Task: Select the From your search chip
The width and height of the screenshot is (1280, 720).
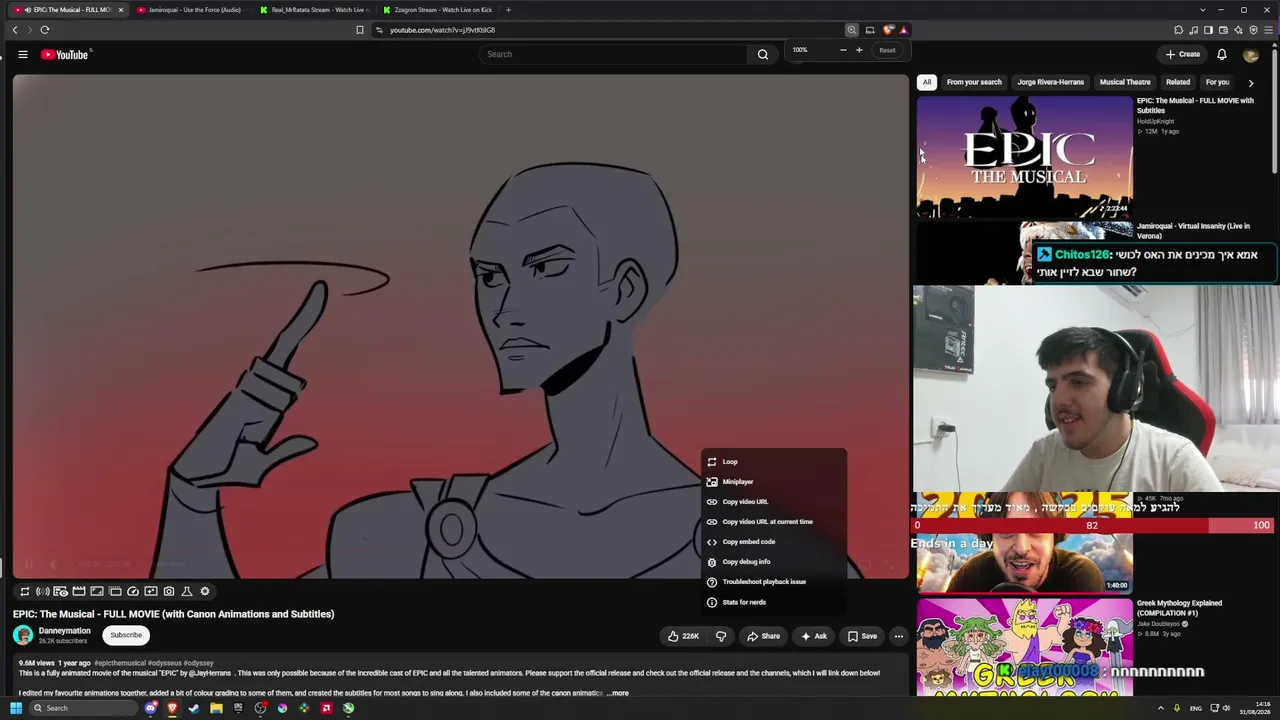Action: click(x=974, y=82)
